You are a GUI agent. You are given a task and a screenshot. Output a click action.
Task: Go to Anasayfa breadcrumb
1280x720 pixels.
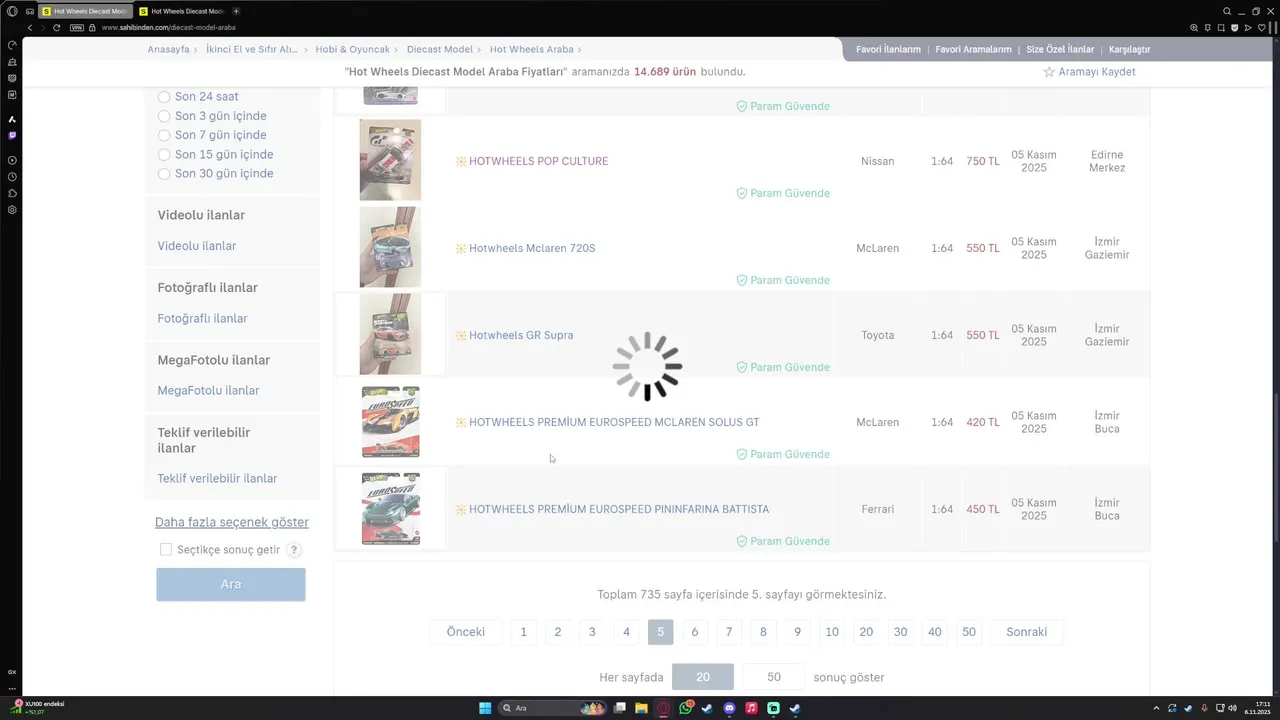pyautogui.click(x=168, y=49)
